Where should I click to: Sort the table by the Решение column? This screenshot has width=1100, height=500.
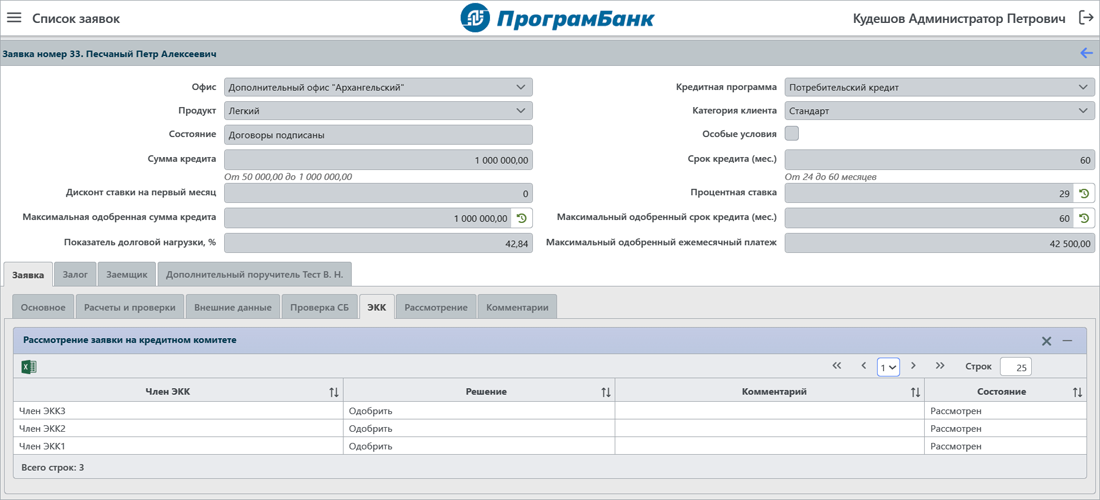pyautogui.click(x=605, y=392)
